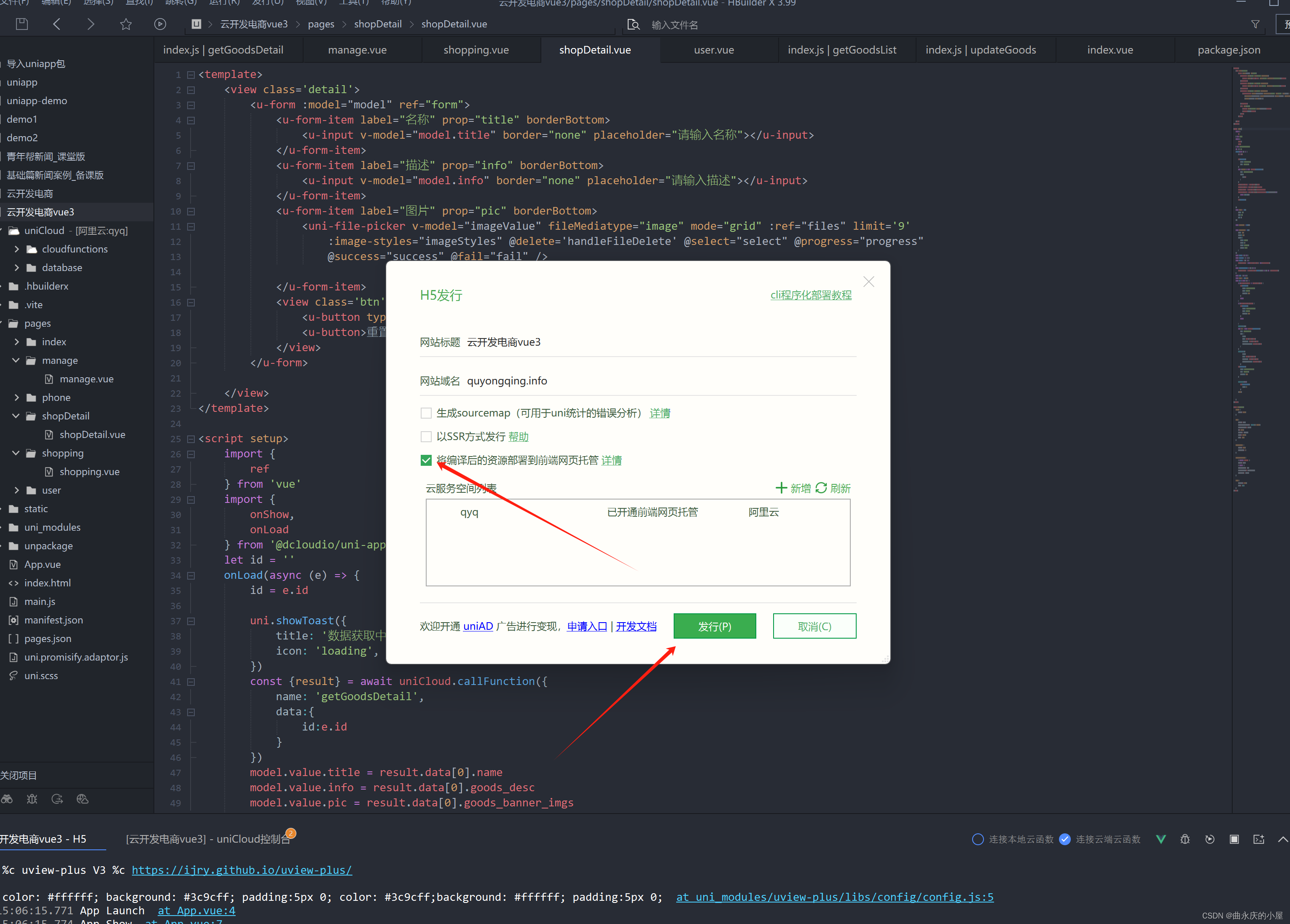Expand the database folder
The height and width of the screenshot is (924, 1290).
tap(16, 267)
